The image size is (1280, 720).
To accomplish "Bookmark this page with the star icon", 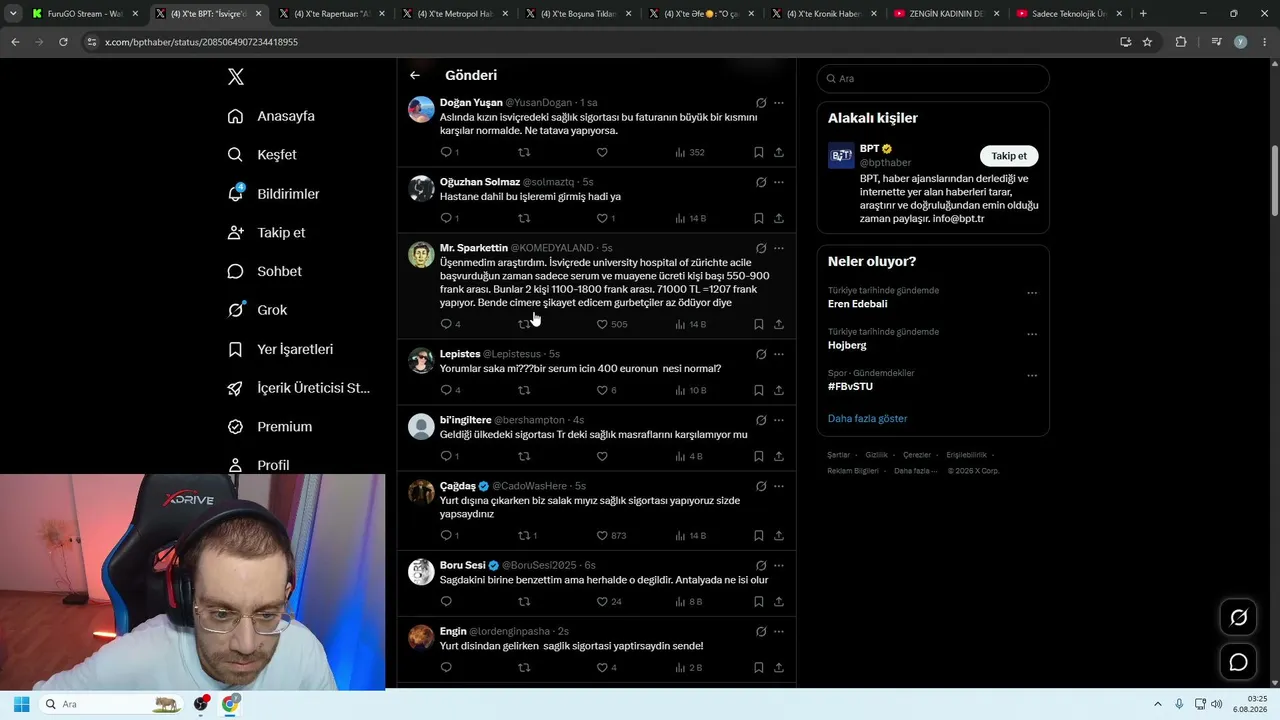I will pos(1147,42).
